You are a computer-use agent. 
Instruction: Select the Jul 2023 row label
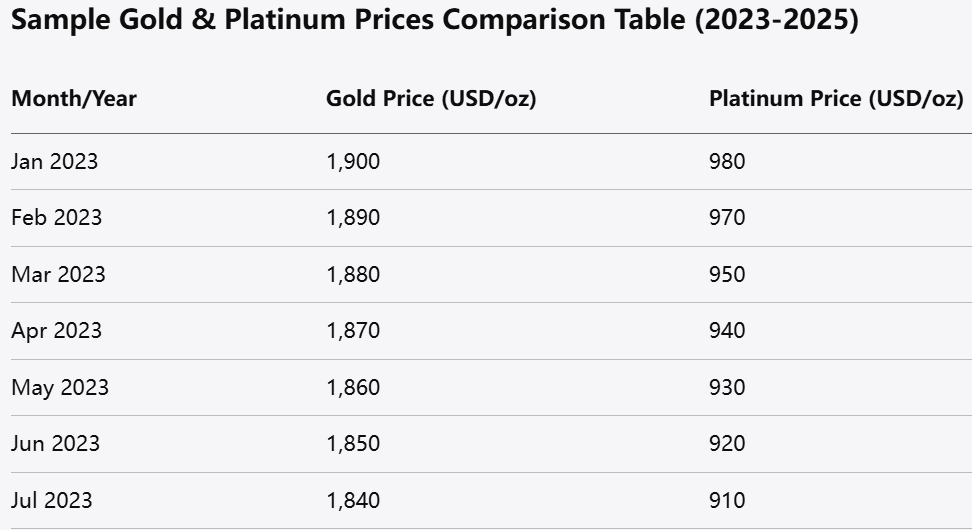tap(52, 500)
